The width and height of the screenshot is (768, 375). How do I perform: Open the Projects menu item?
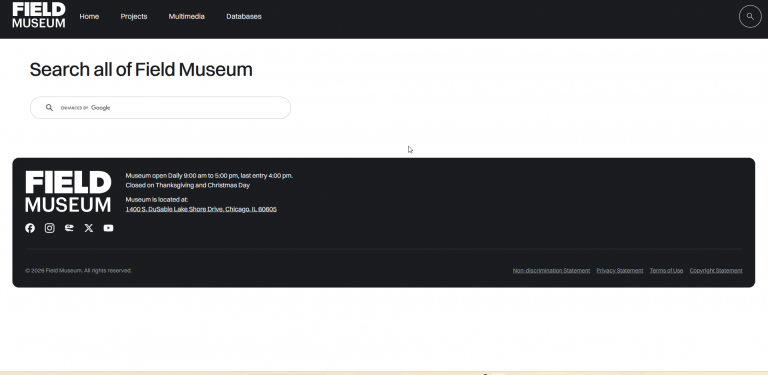pyautogui.click(x=134, y=16)
